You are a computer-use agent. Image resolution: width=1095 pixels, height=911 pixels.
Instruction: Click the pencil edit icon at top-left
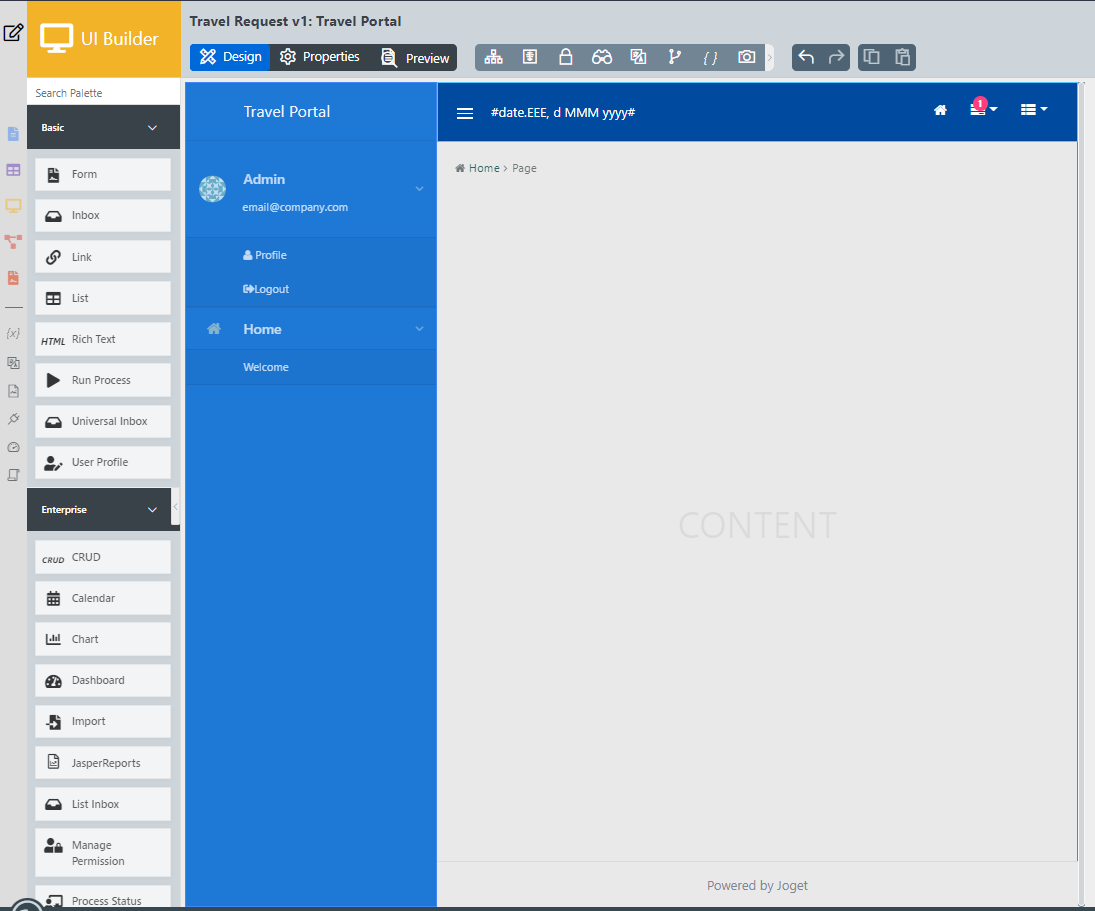tap(13, 33)
